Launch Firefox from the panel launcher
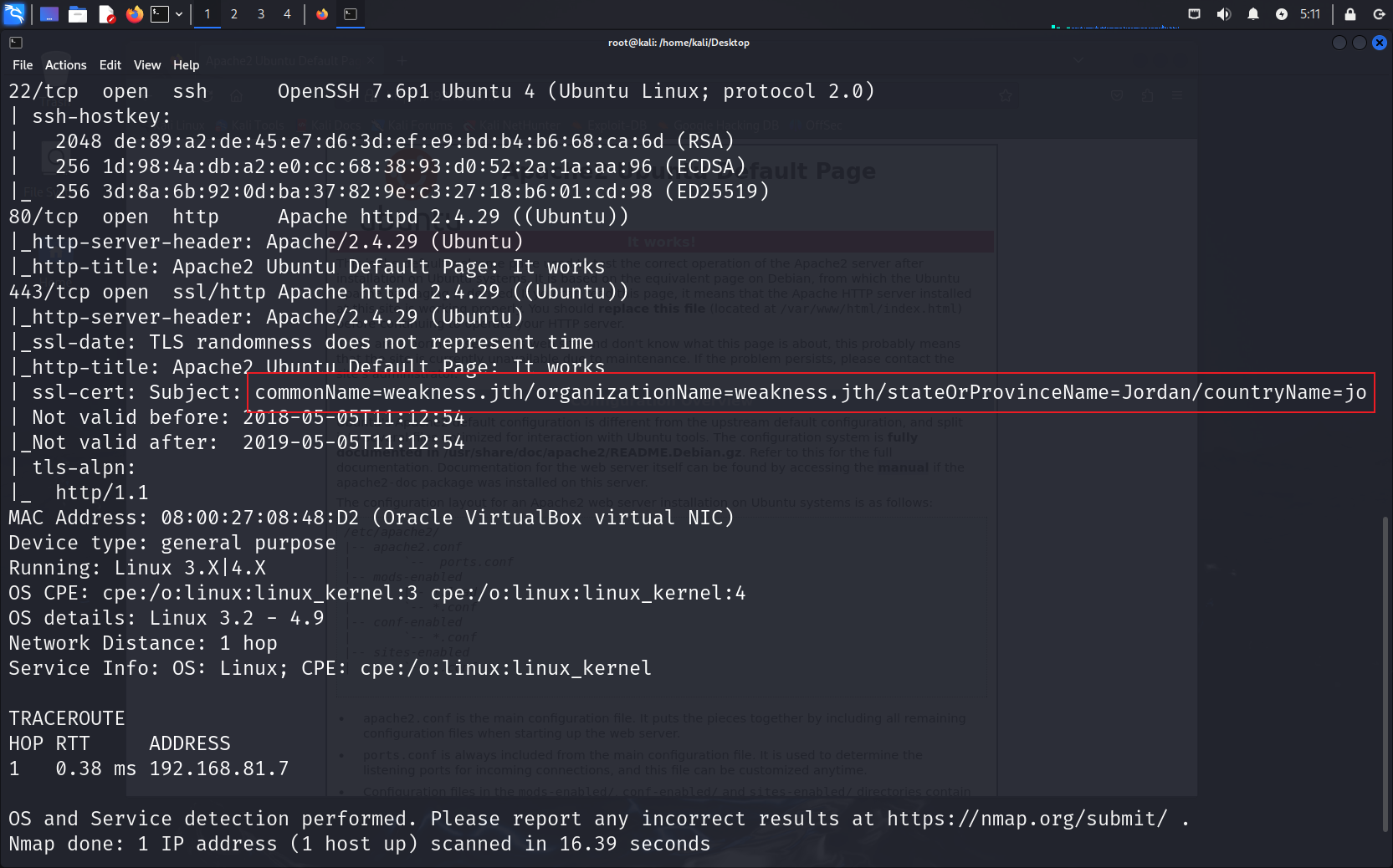The height and width of the screenshot is (868, 1393). coord(134,14)
